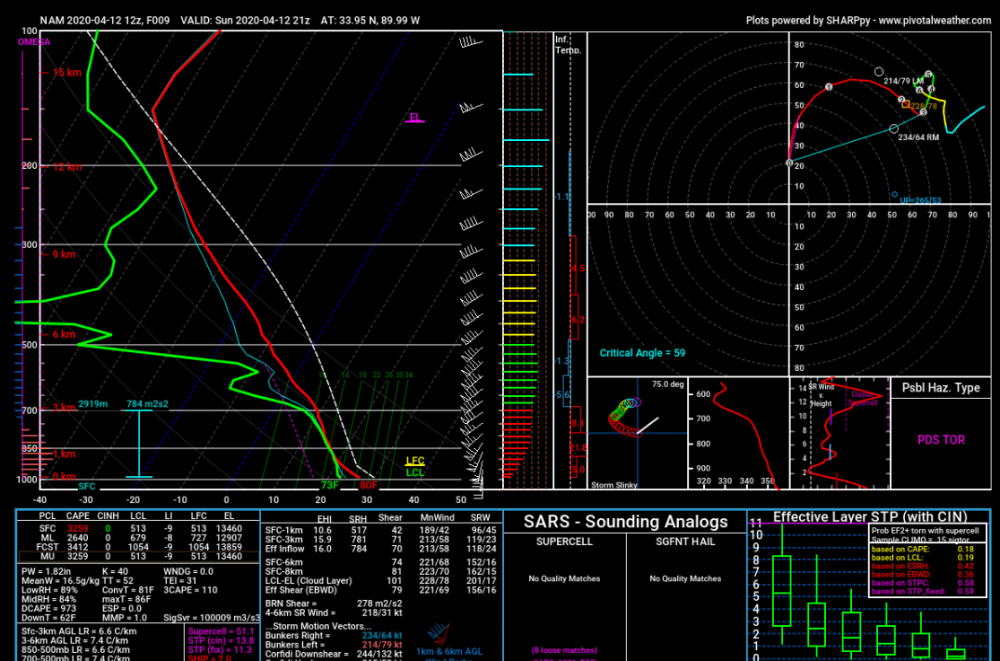Click the Critical Angle = 59 readout
This screenshot has height=661, width=1000.
(642, 353)
